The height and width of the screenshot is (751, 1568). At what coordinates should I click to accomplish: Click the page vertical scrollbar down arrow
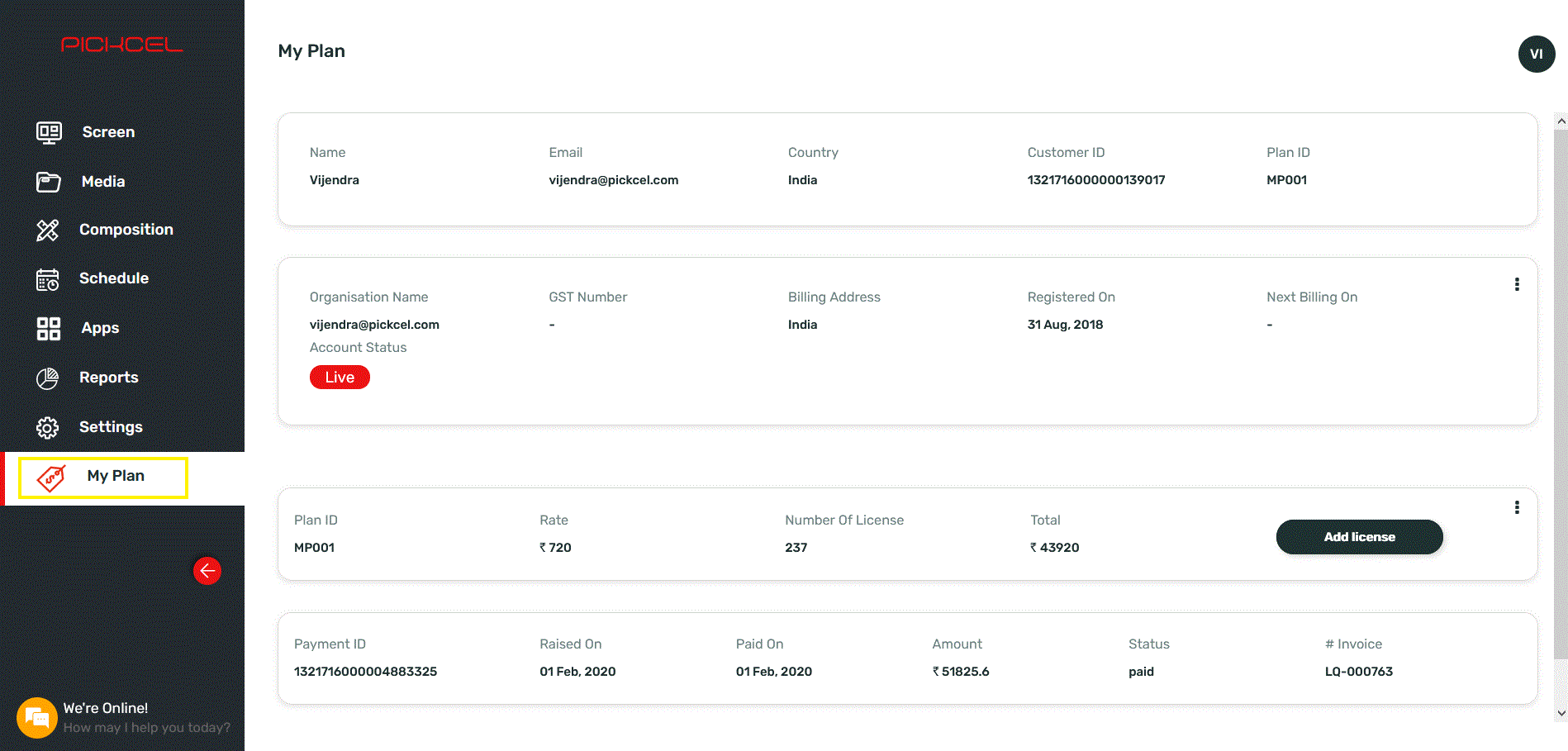[x=1561, y=713]
